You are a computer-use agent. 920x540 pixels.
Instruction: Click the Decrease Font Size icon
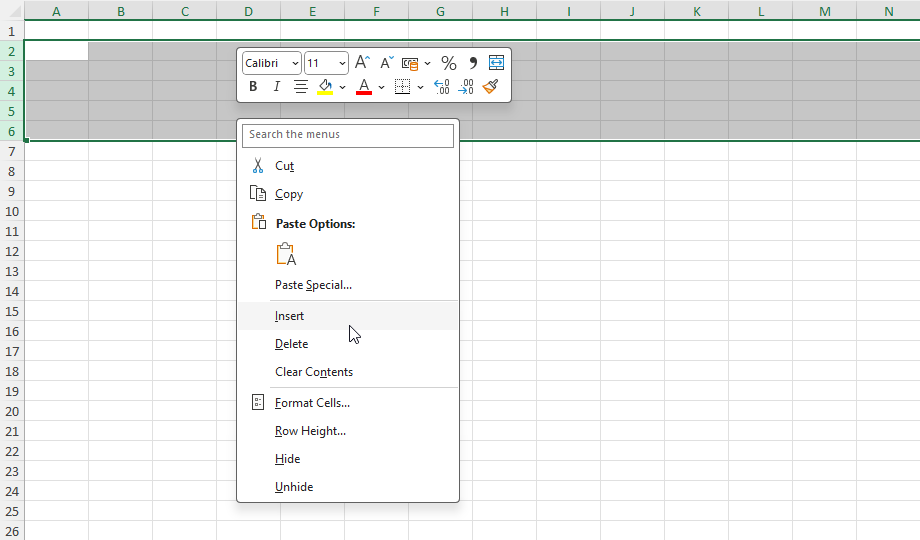[386, 62]
